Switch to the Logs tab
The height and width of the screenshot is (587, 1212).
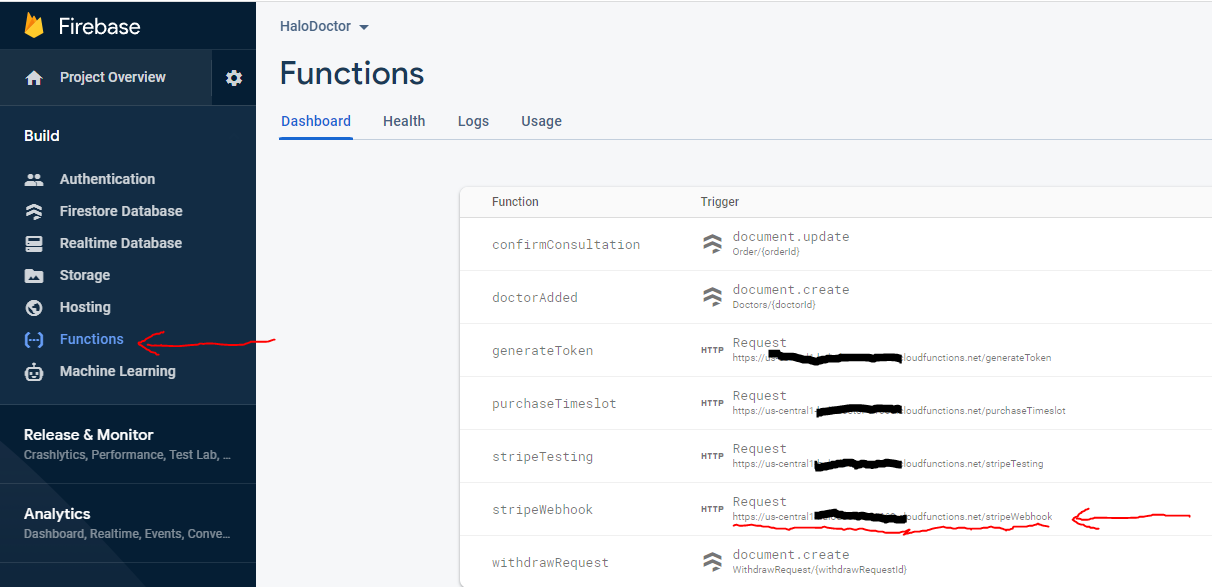(473, 121)
